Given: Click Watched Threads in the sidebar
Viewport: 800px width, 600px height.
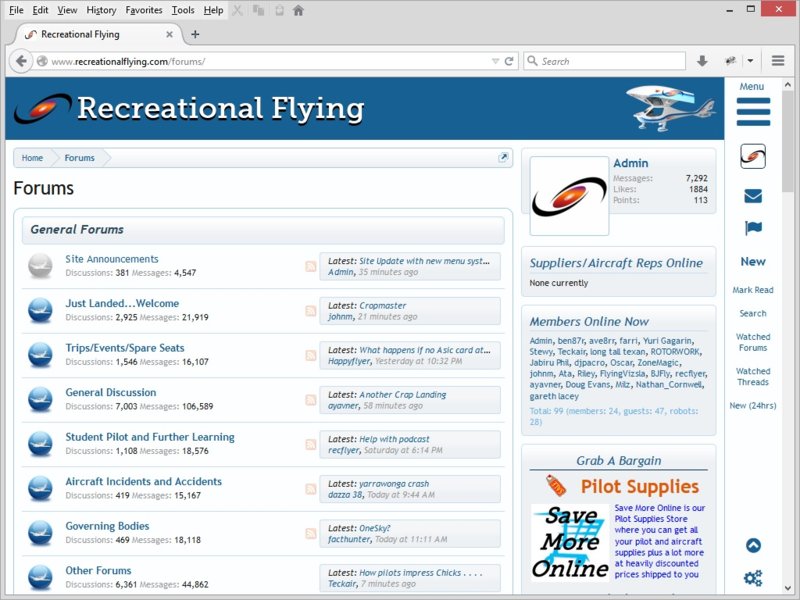Looking at the screenshot, I should click(x=753, y=377).
